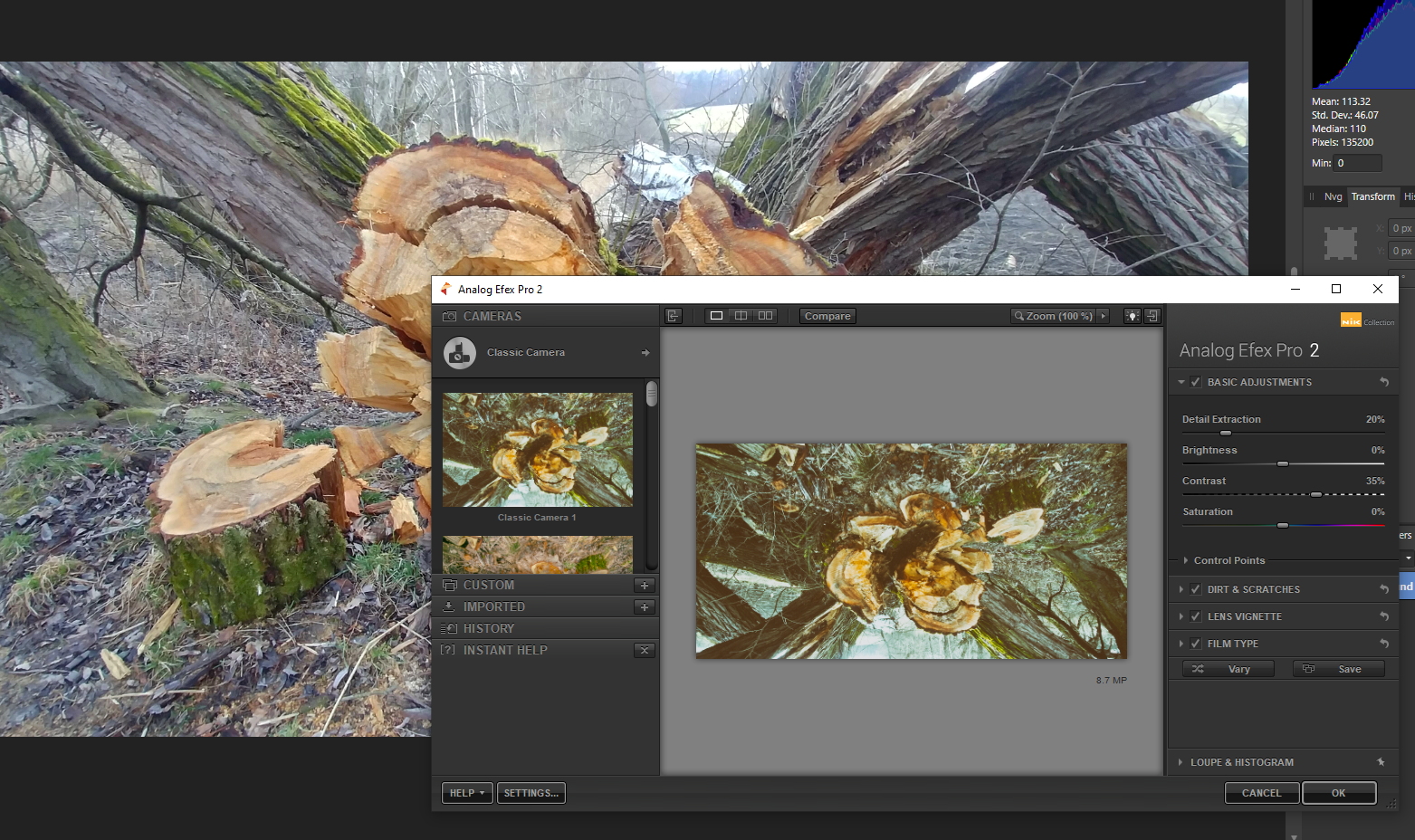The height and width of the screenshot is (840, 1415).
Task: Expand the Dirt & Scratches section
Action: pyautogui.click(x=1181, y=589)
